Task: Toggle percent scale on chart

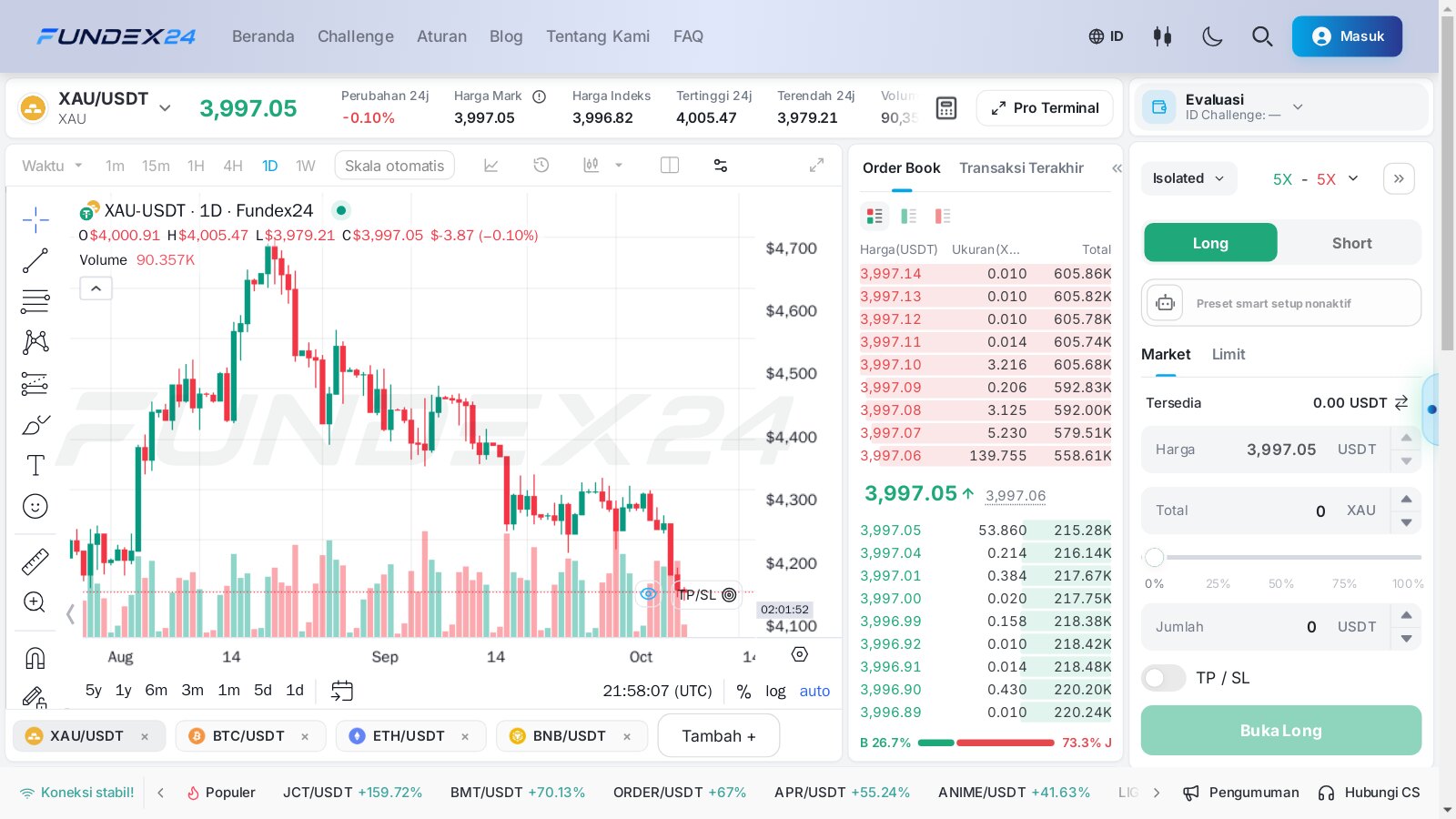Action: point(743,692)
